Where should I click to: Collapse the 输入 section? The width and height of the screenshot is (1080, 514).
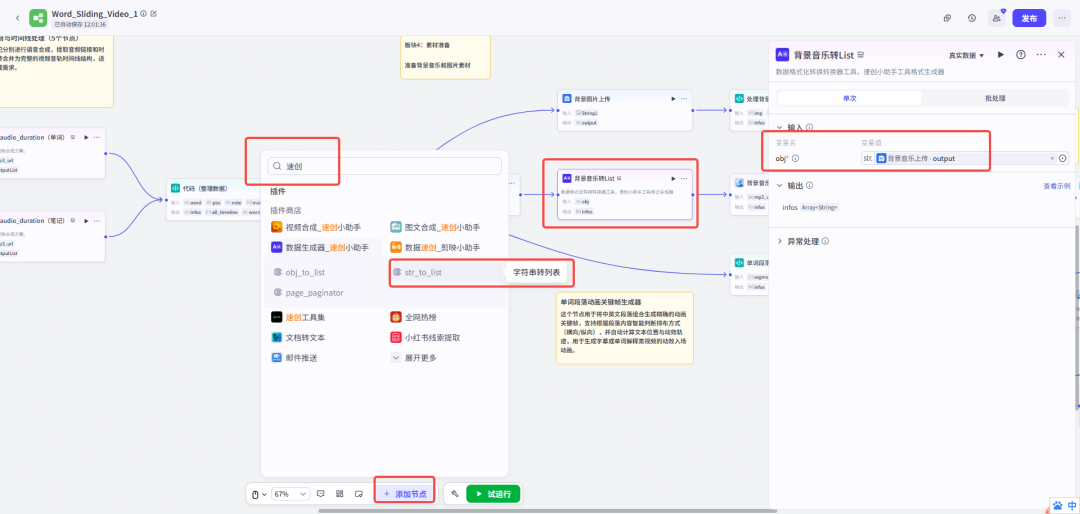click(780, 127)
